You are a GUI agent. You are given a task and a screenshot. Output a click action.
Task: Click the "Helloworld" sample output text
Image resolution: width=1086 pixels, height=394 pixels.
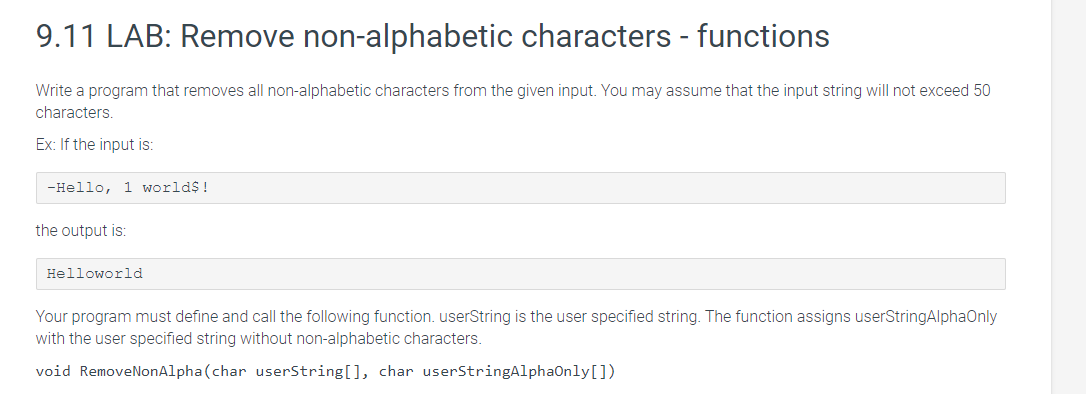[x=94, y=274]
